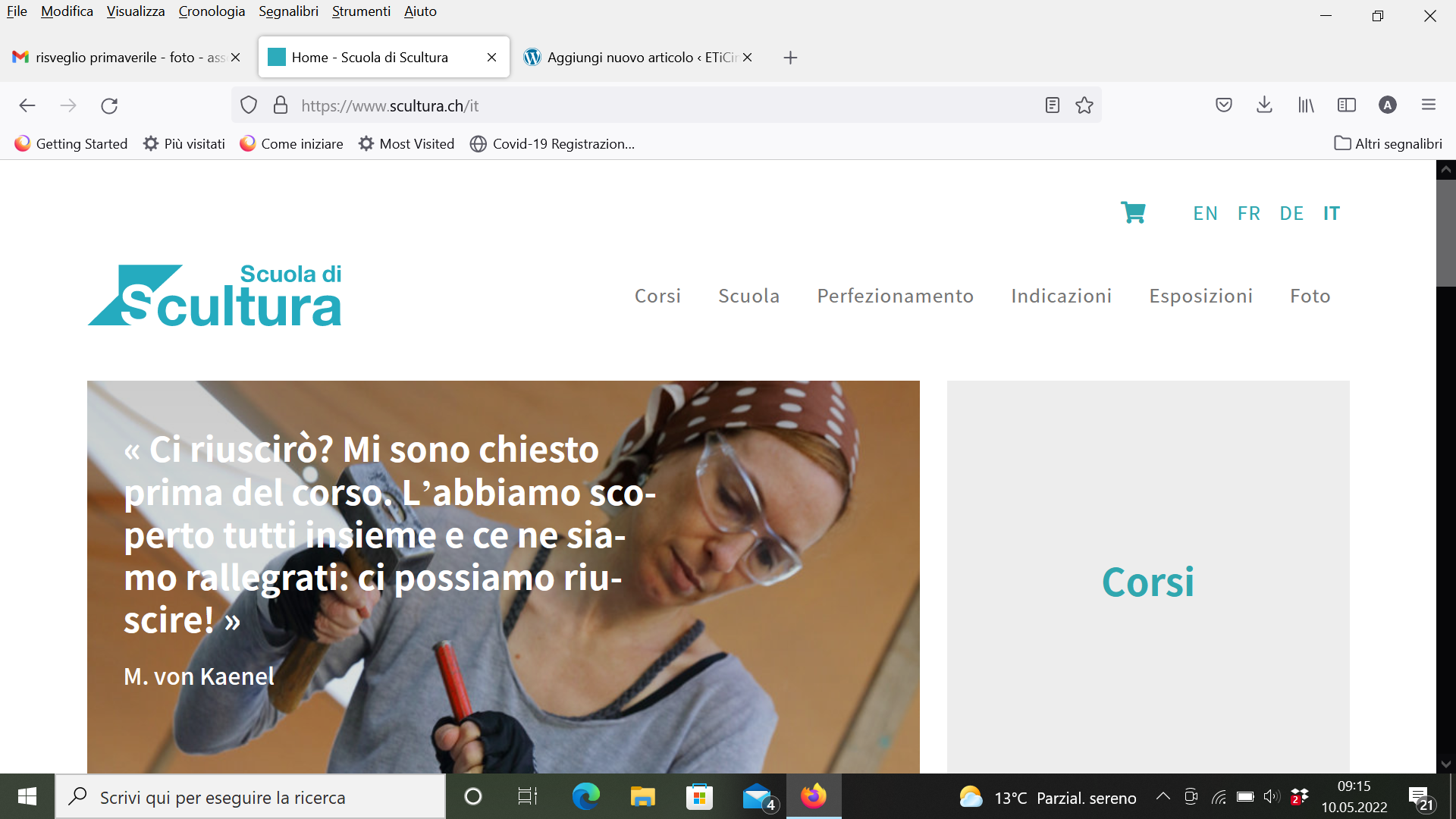The image size is (1456, 819).
Task: Open the Indicazioni navigation item
Action: [1061, 296]
